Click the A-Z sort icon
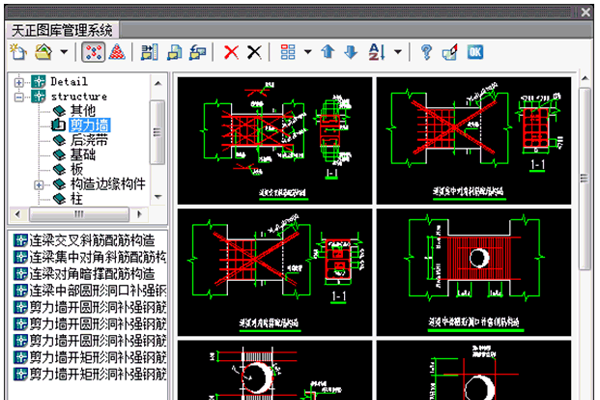The height and width of the screenshot is (400, 600). point(376,52)
